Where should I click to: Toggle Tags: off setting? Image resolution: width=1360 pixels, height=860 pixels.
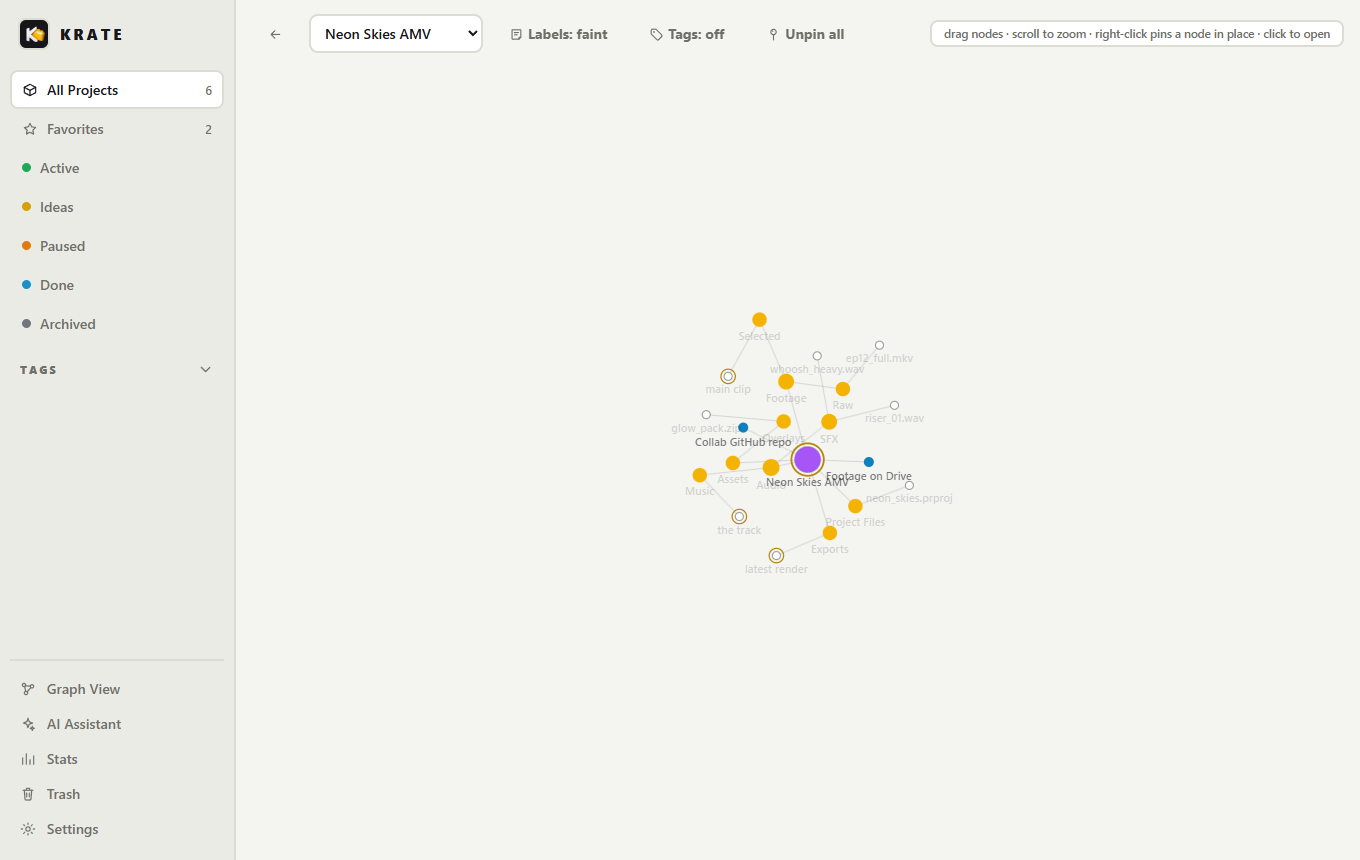tap(687, 34)
